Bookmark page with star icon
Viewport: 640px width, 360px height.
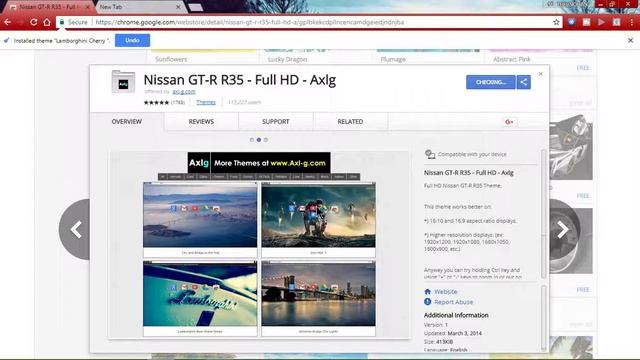[556, 22]
